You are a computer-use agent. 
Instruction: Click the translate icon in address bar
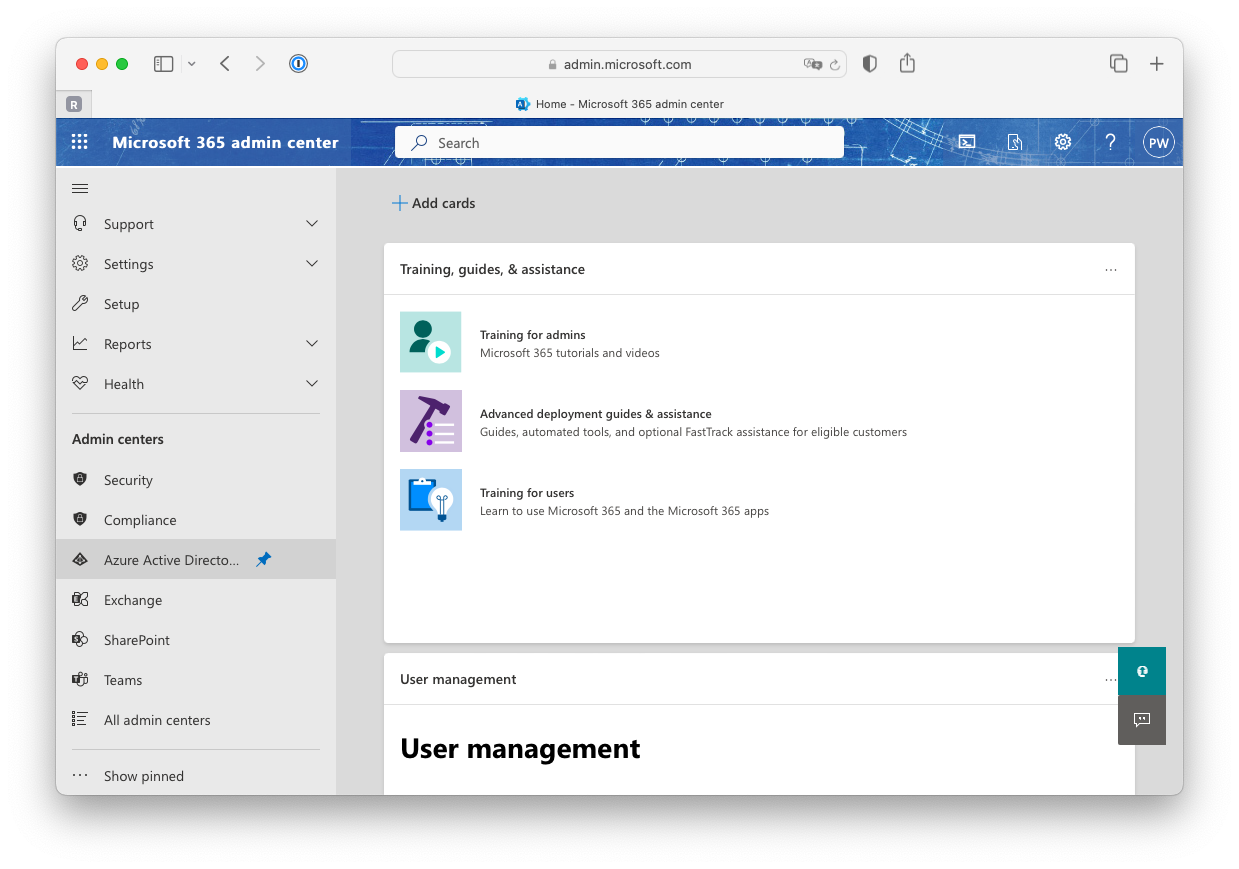pos(812,64)
